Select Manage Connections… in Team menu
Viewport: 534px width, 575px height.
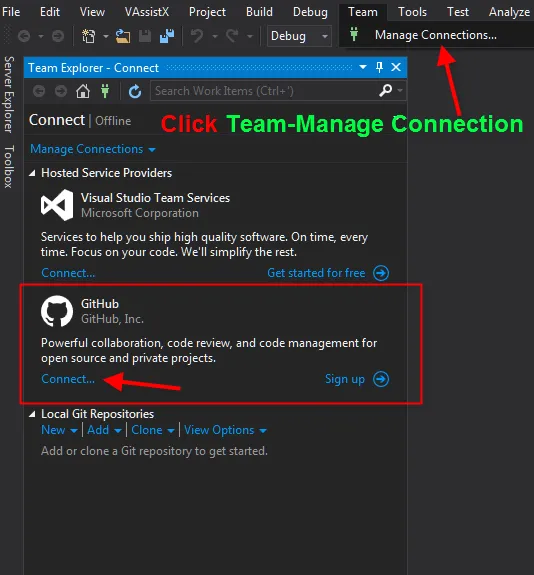click(436, 35)
